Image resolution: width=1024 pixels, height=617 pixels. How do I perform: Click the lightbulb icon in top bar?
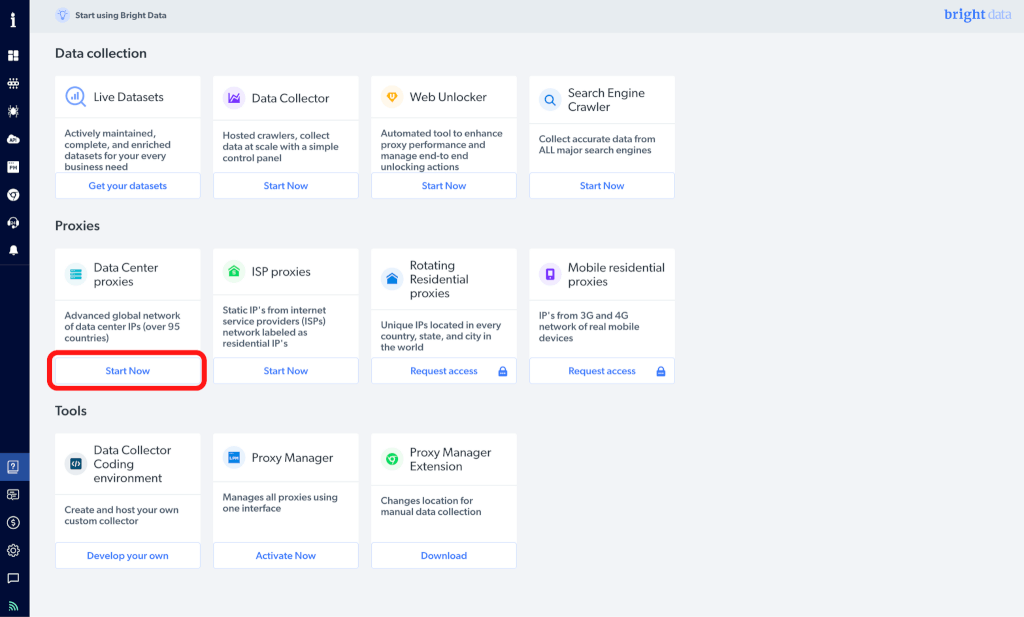point(62,15)
